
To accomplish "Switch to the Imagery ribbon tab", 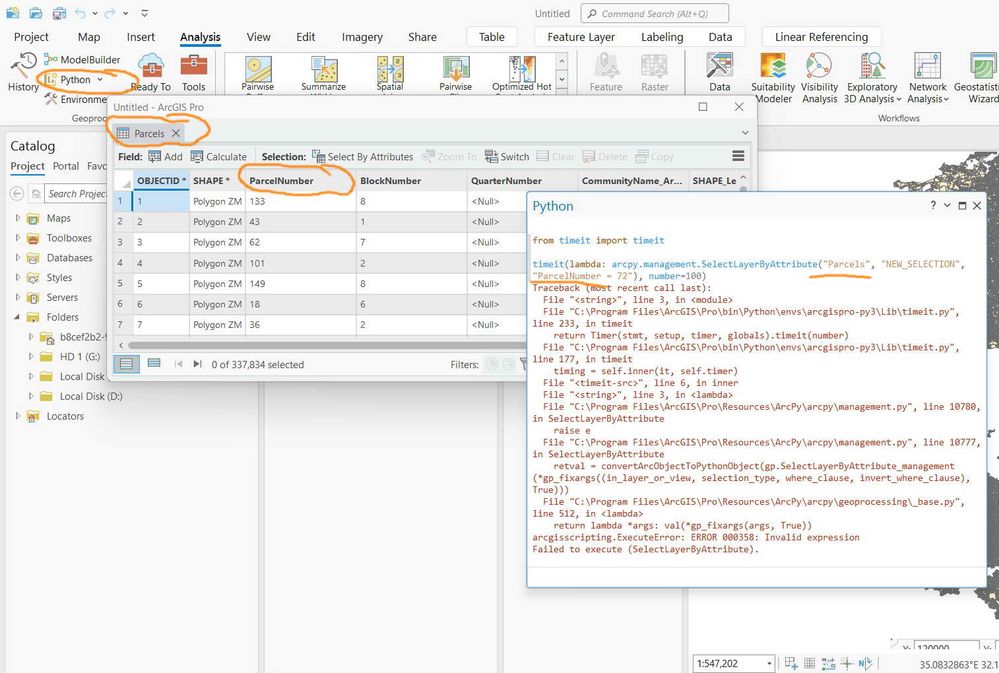I will 362,37.
